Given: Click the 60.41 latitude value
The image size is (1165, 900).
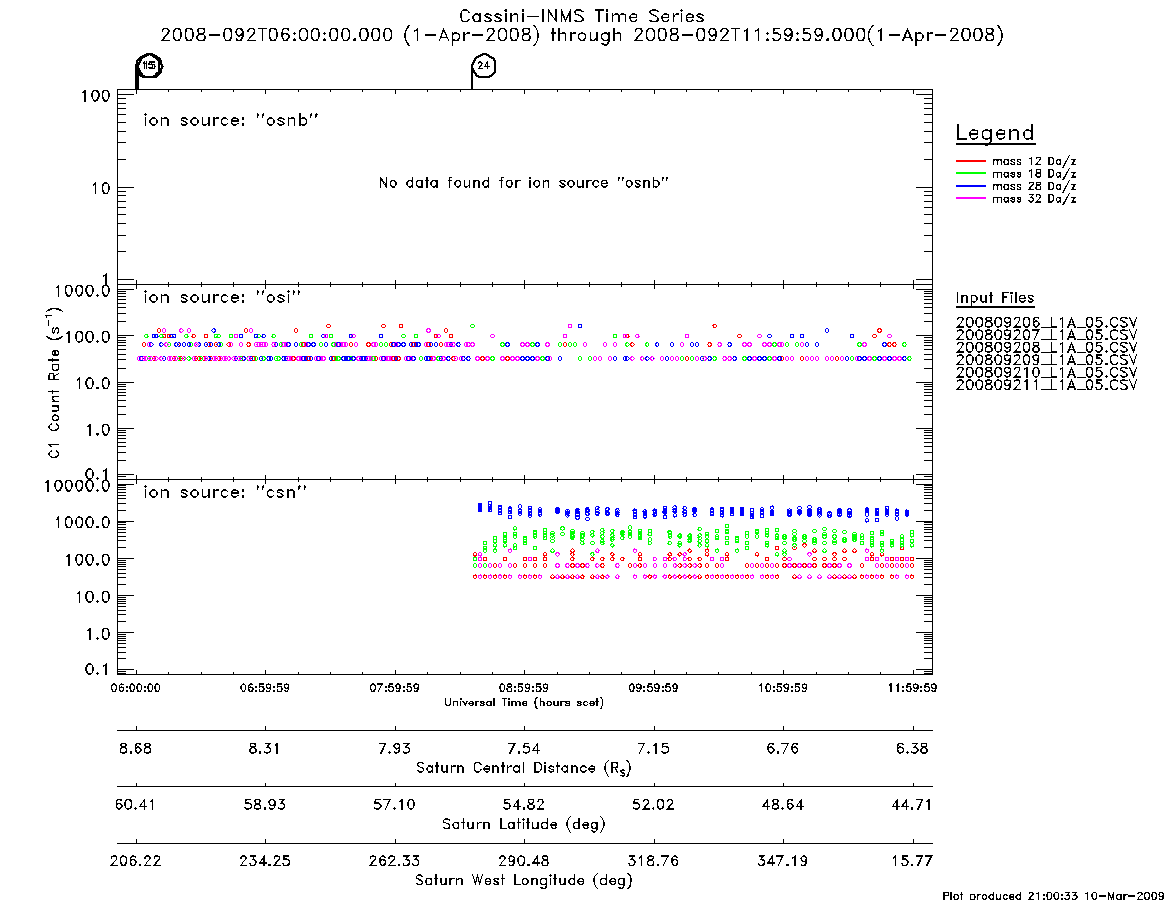Looking at the screenshot, I should 135,805.
